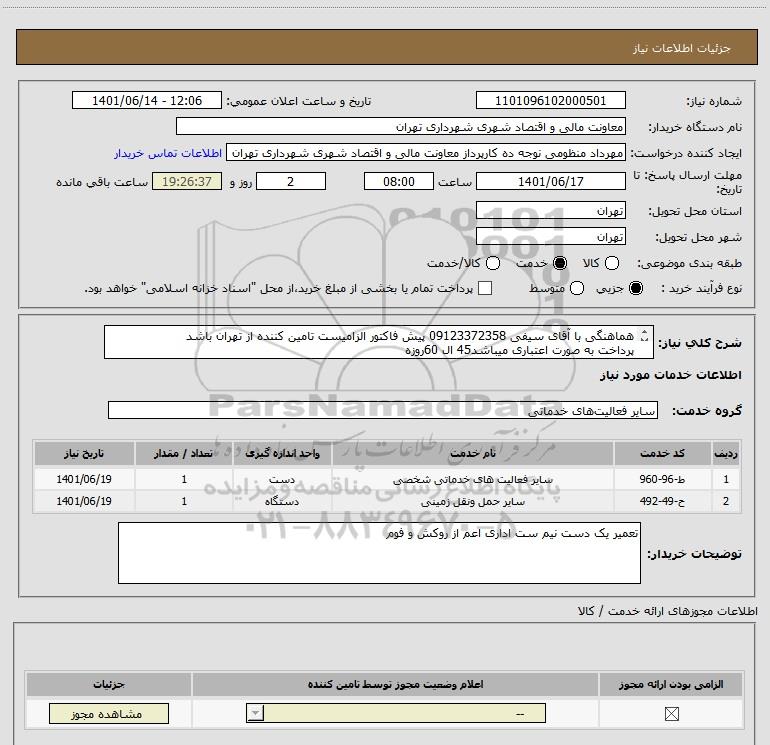The width and height of the screenshot is (770, 745).
Task: Click the buyer organization name field
Action: (x=401, y=127)
